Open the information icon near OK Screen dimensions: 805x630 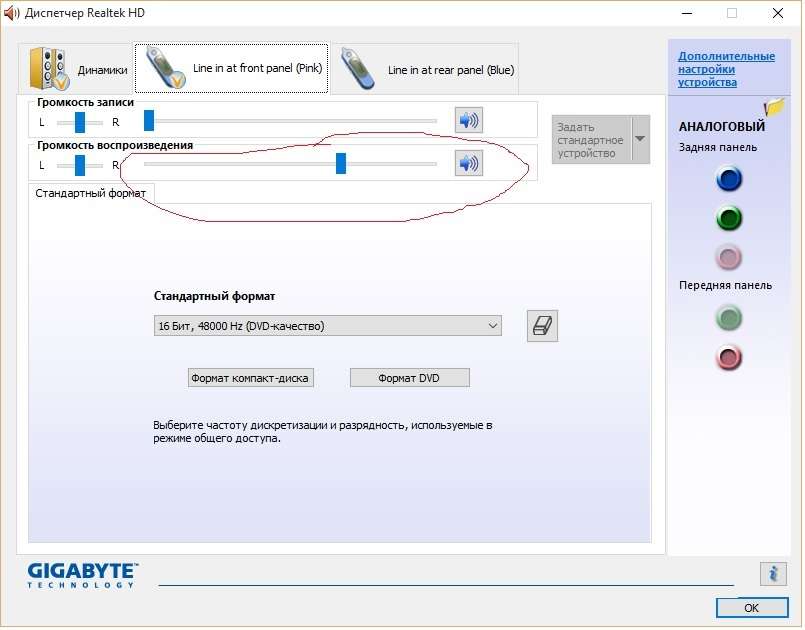pos(773,573)
